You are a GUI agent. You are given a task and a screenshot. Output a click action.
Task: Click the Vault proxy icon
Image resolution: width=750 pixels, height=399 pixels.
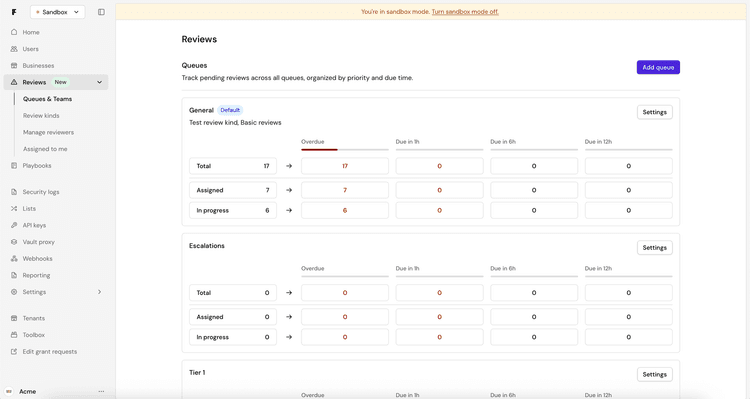[x=14, y=242]
